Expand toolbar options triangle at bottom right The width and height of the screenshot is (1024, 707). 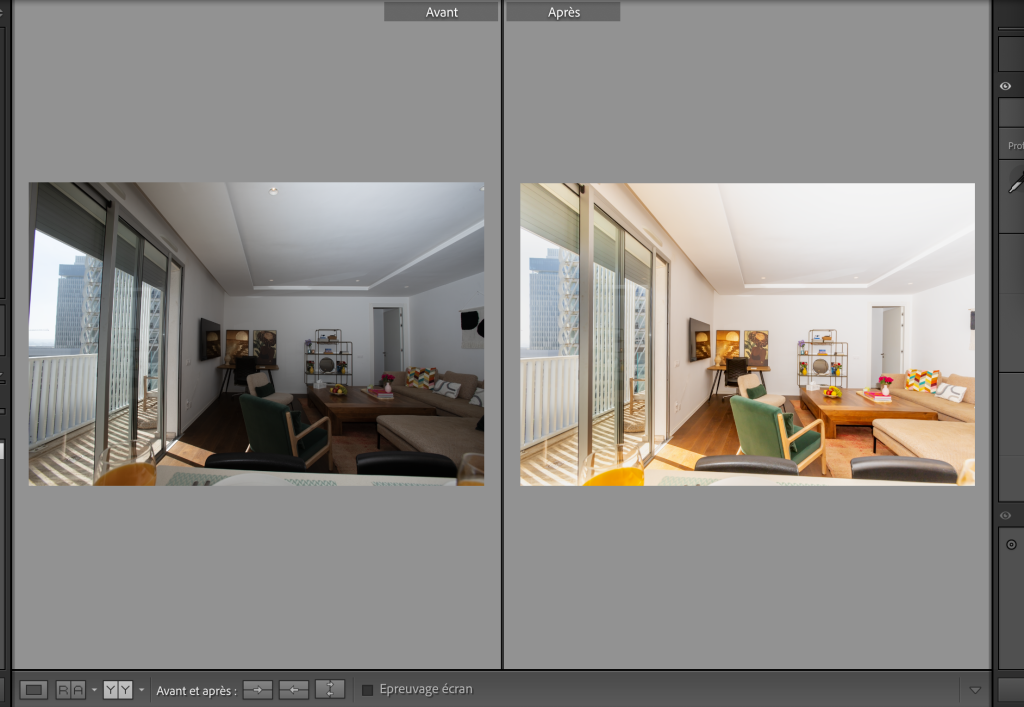(975, 690)
